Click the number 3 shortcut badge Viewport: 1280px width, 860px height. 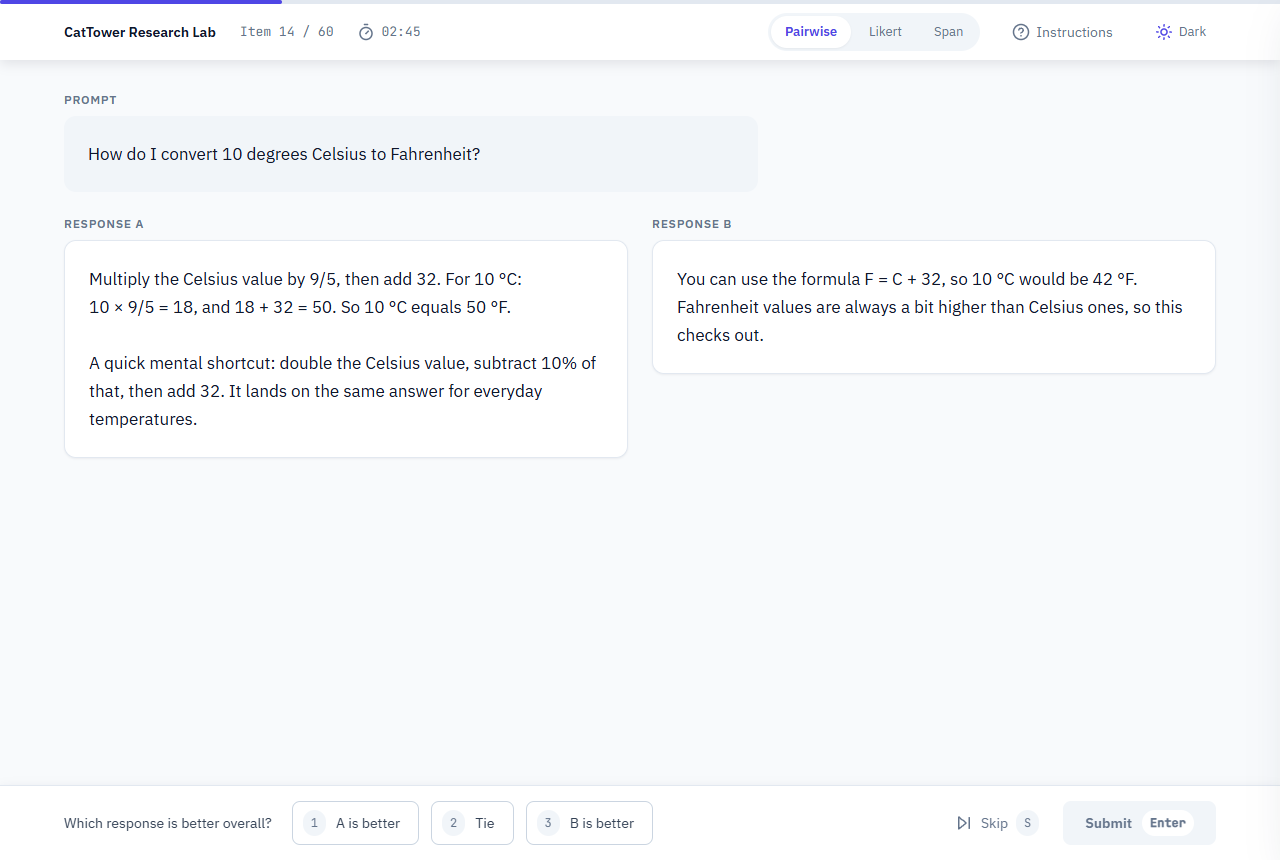548,823
